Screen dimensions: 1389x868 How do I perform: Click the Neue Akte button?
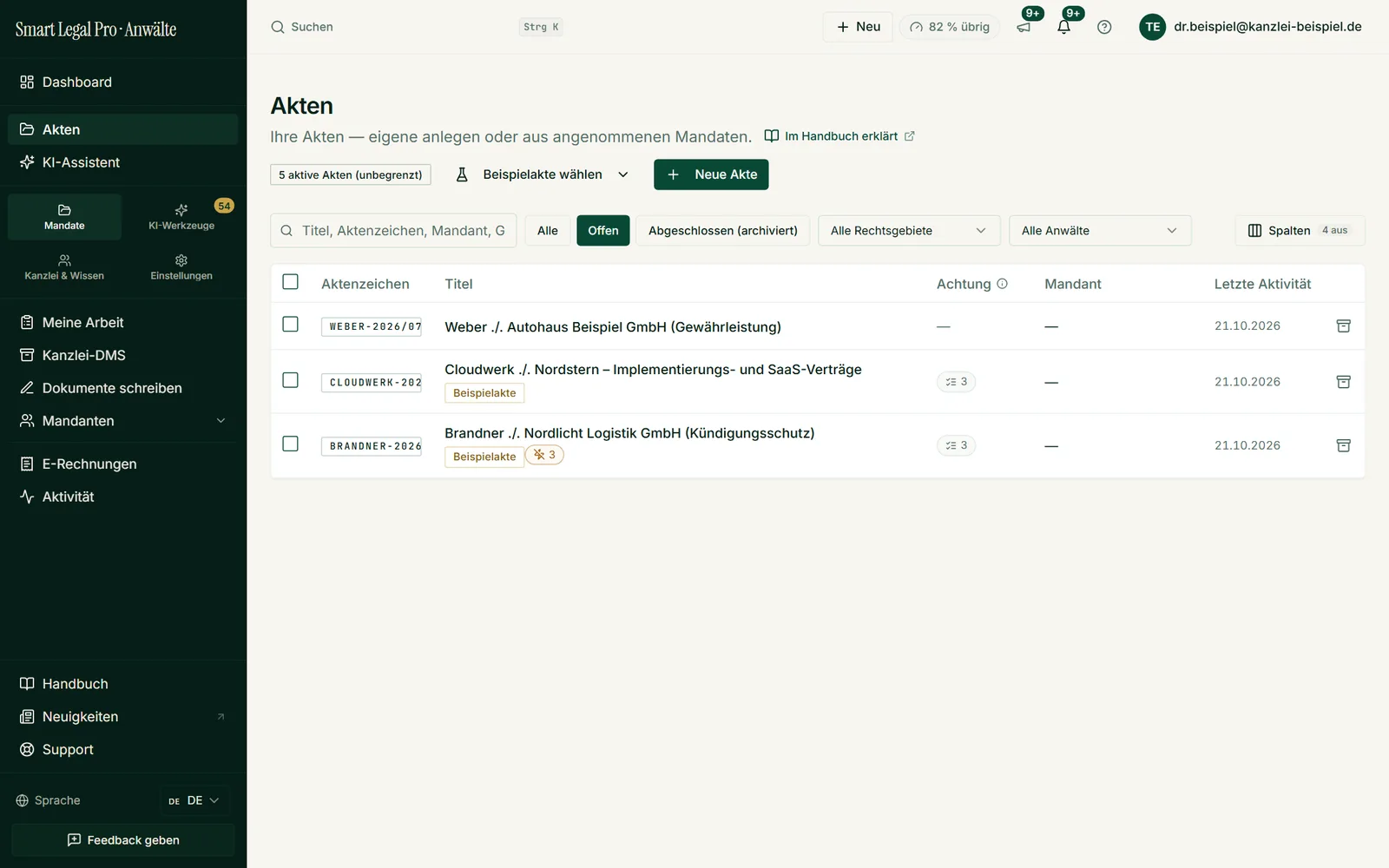tap(711, 174)
